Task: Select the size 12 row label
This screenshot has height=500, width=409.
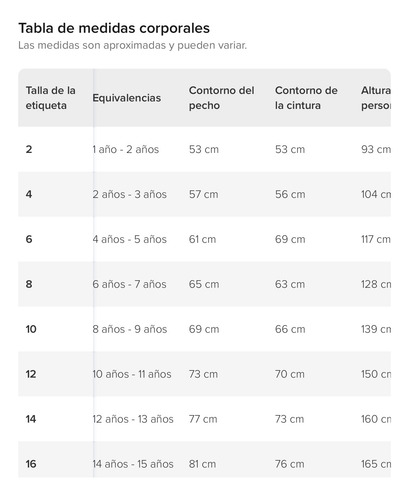Action: 31,374
